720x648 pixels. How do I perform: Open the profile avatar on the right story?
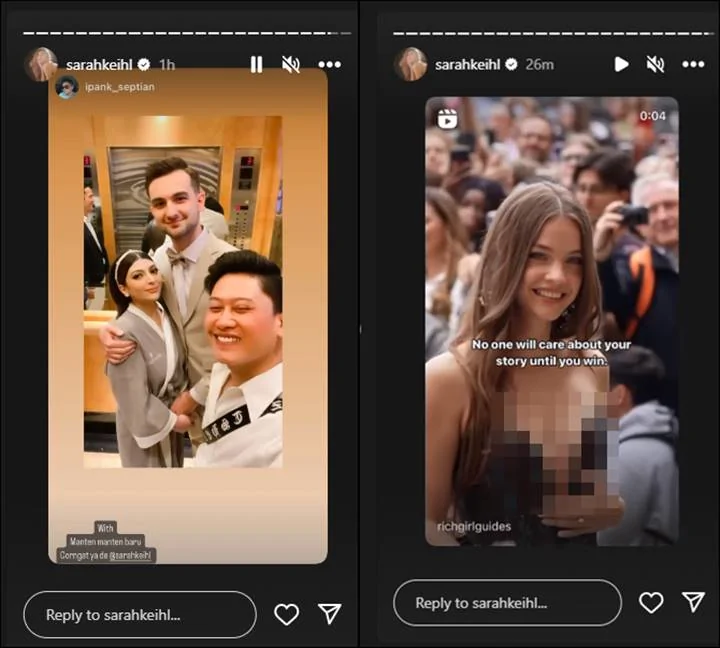pyautogui.click(x=411, y=64)
